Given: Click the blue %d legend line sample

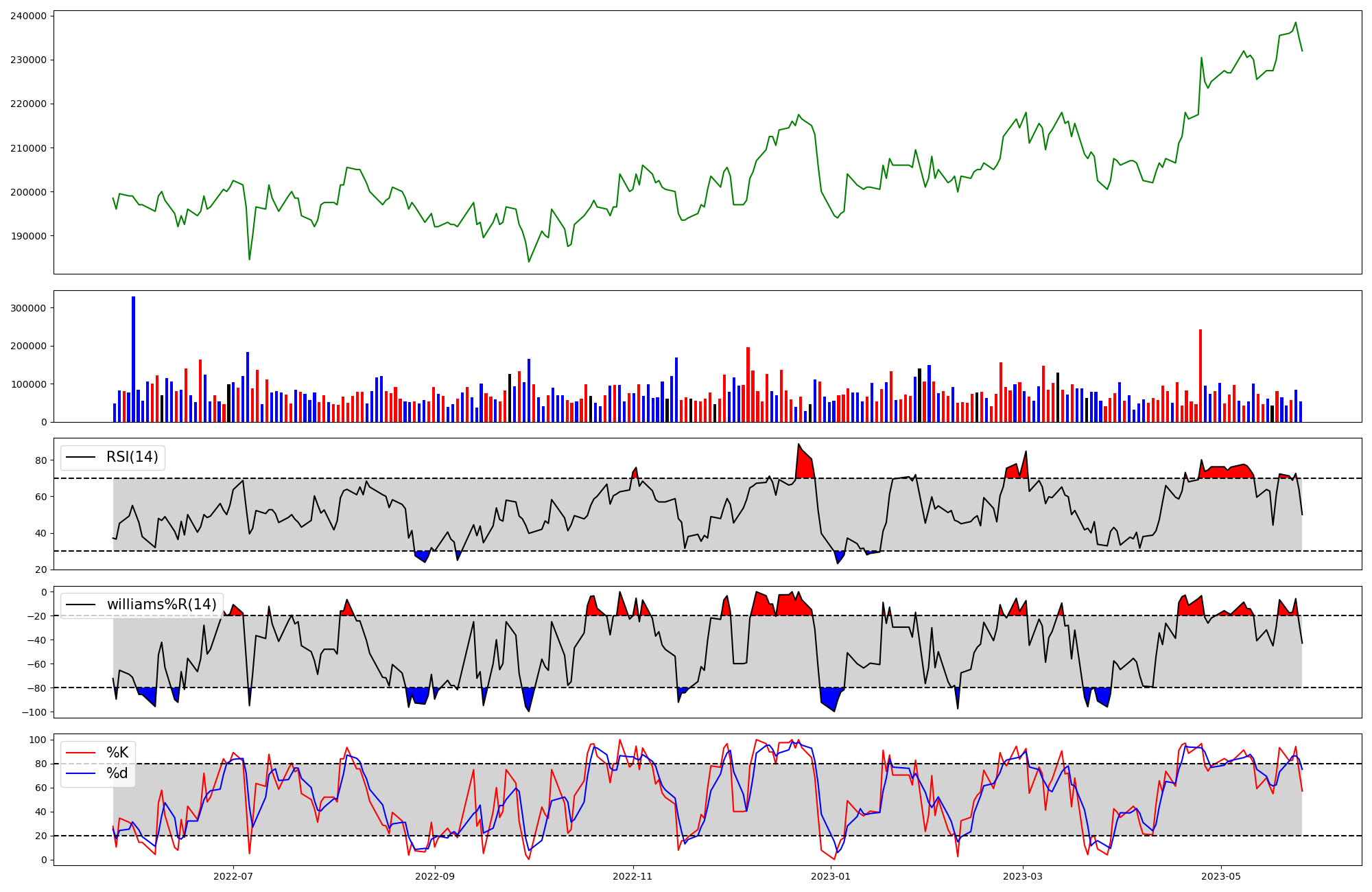Looking at the screenshot, I should (80, 773).
